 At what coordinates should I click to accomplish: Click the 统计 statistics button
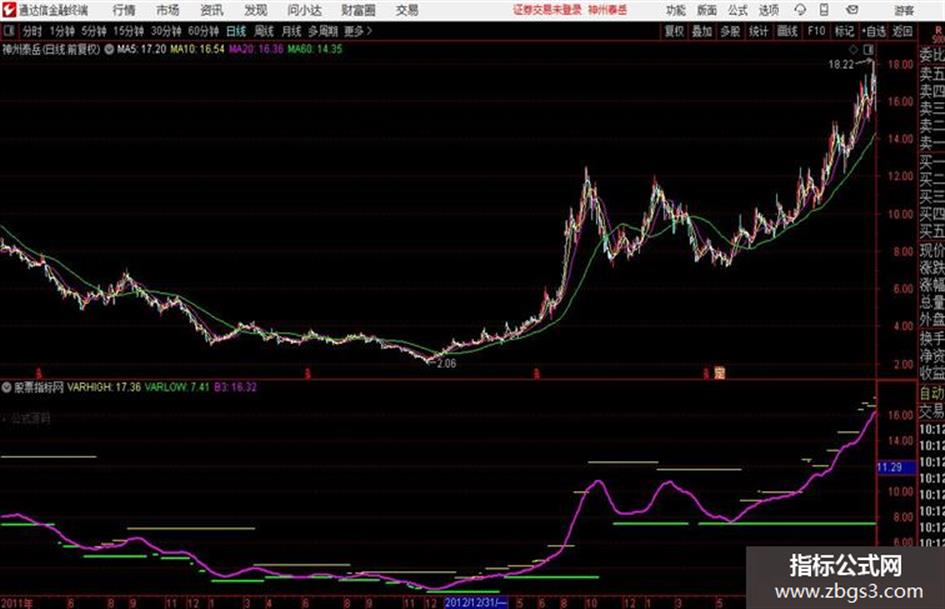point(759,31)
